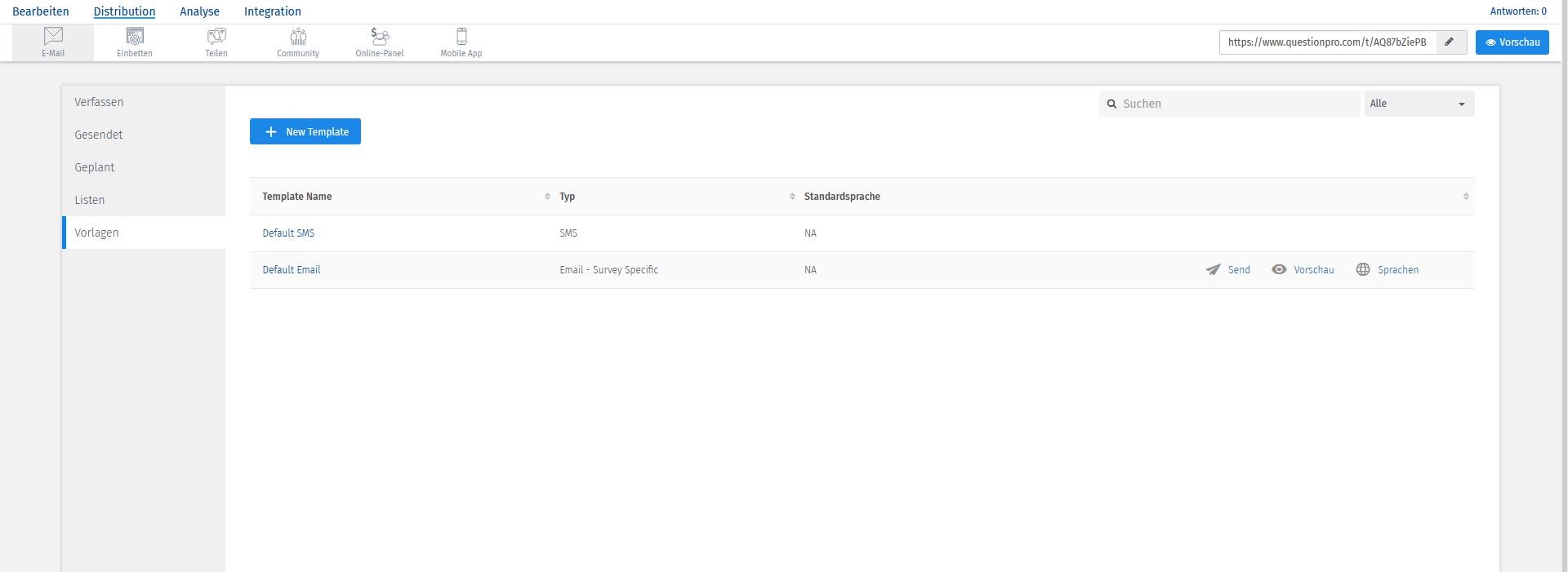Click the eye icon for Default Email preview
This screenshot has height=572, width=1568.
[1279, 270]
